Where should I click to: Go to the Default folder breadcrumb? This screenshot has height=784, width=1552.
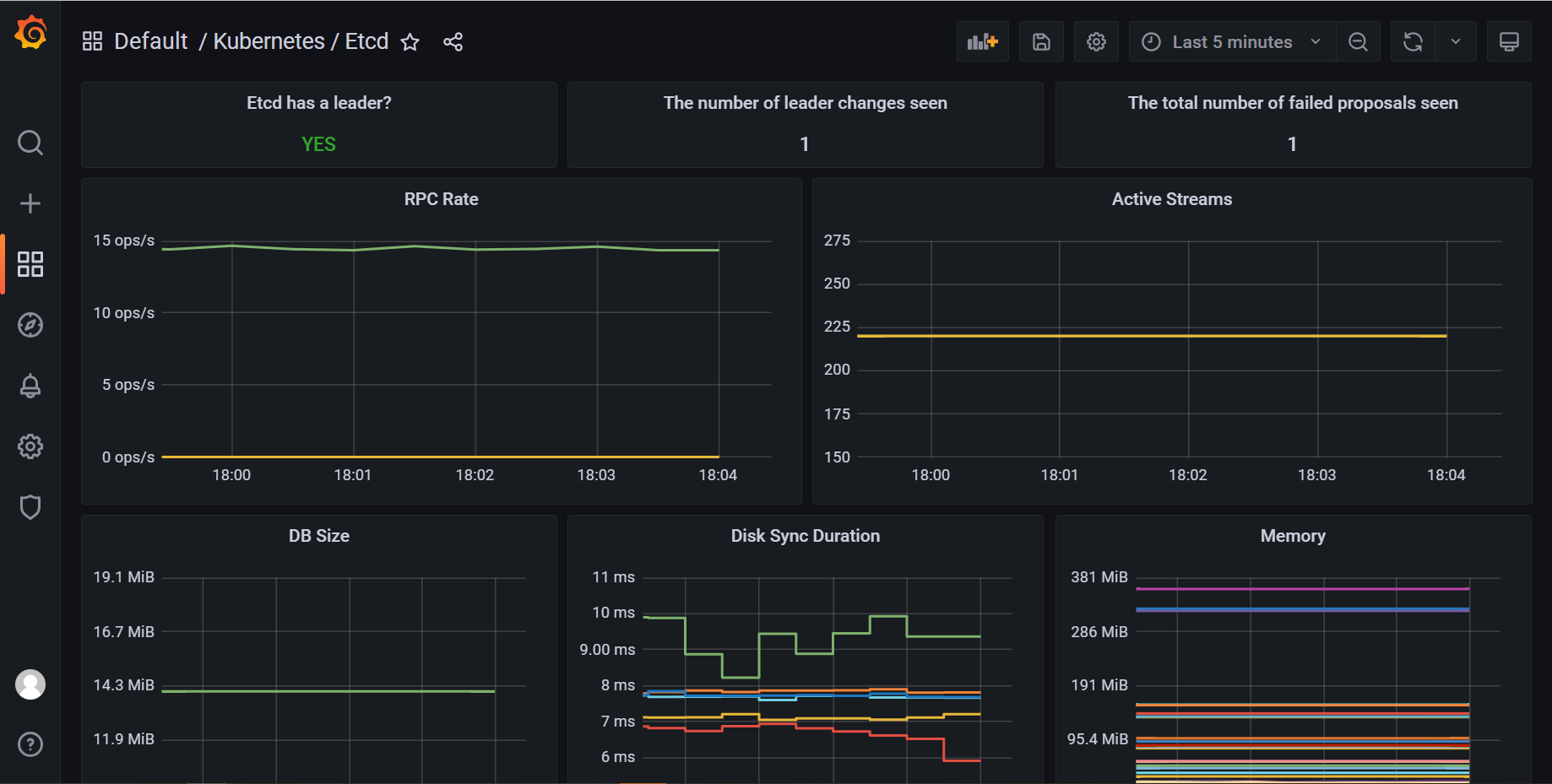point(150,41)
